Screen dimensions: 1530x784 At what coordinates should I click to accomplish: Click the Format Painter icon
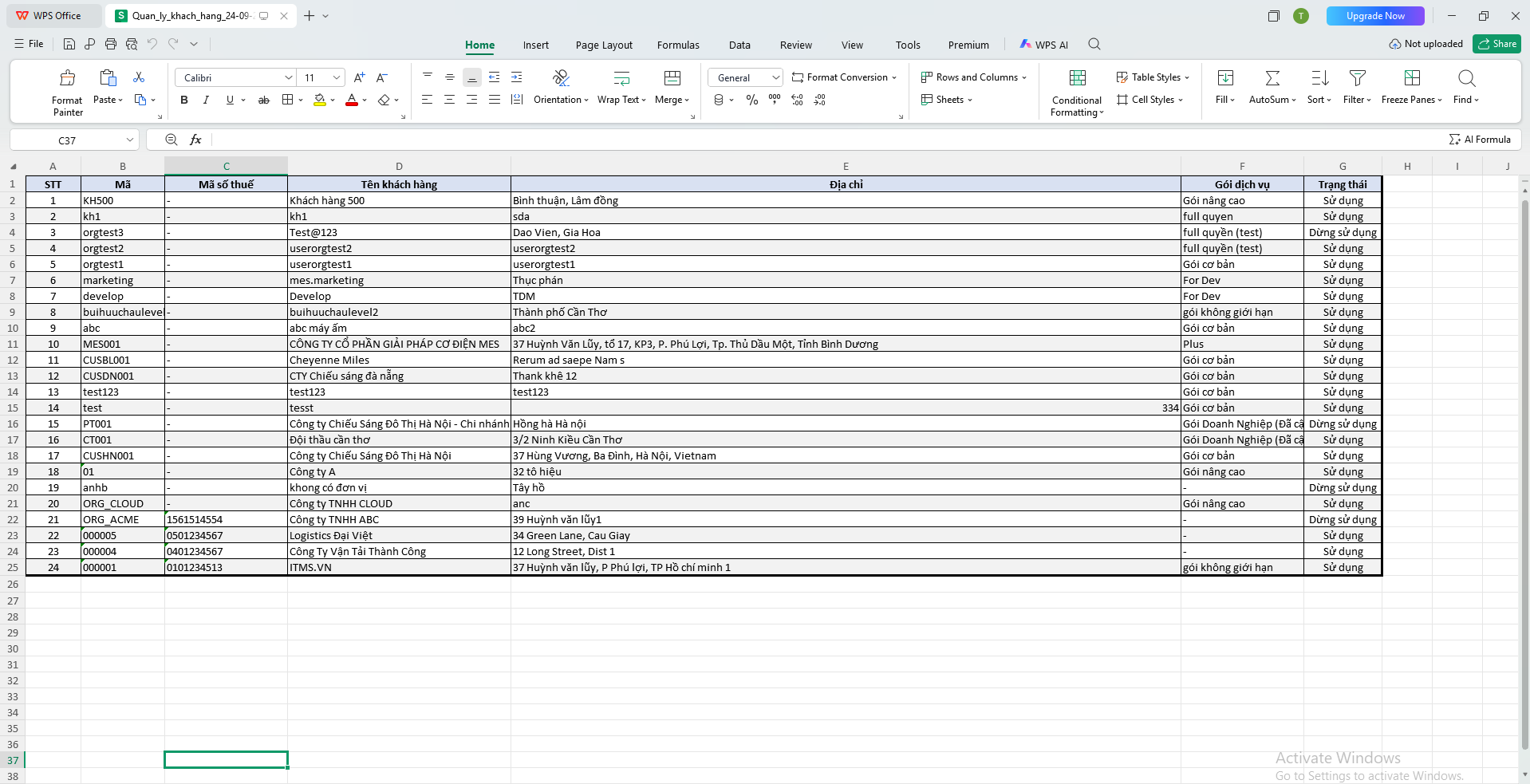pyautogui.click(x=68, y=77)
